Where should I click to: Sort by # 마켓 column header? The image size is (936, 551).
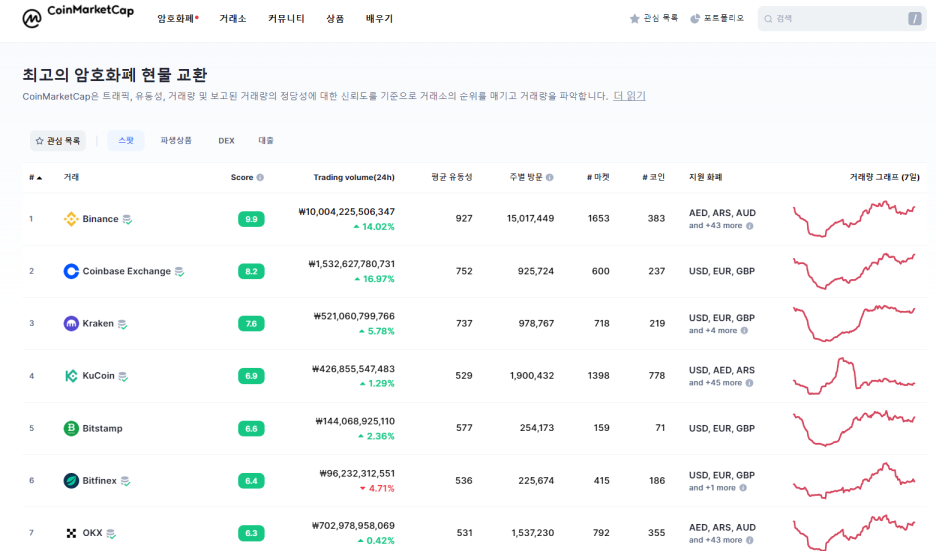[598, 177]
